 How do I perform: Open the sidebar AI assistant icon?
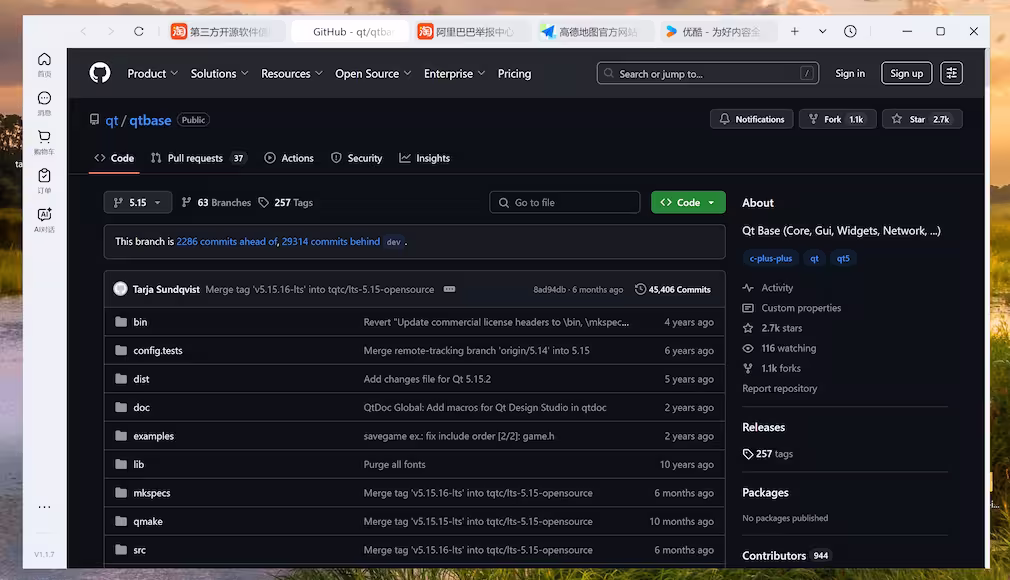[44, 214]
